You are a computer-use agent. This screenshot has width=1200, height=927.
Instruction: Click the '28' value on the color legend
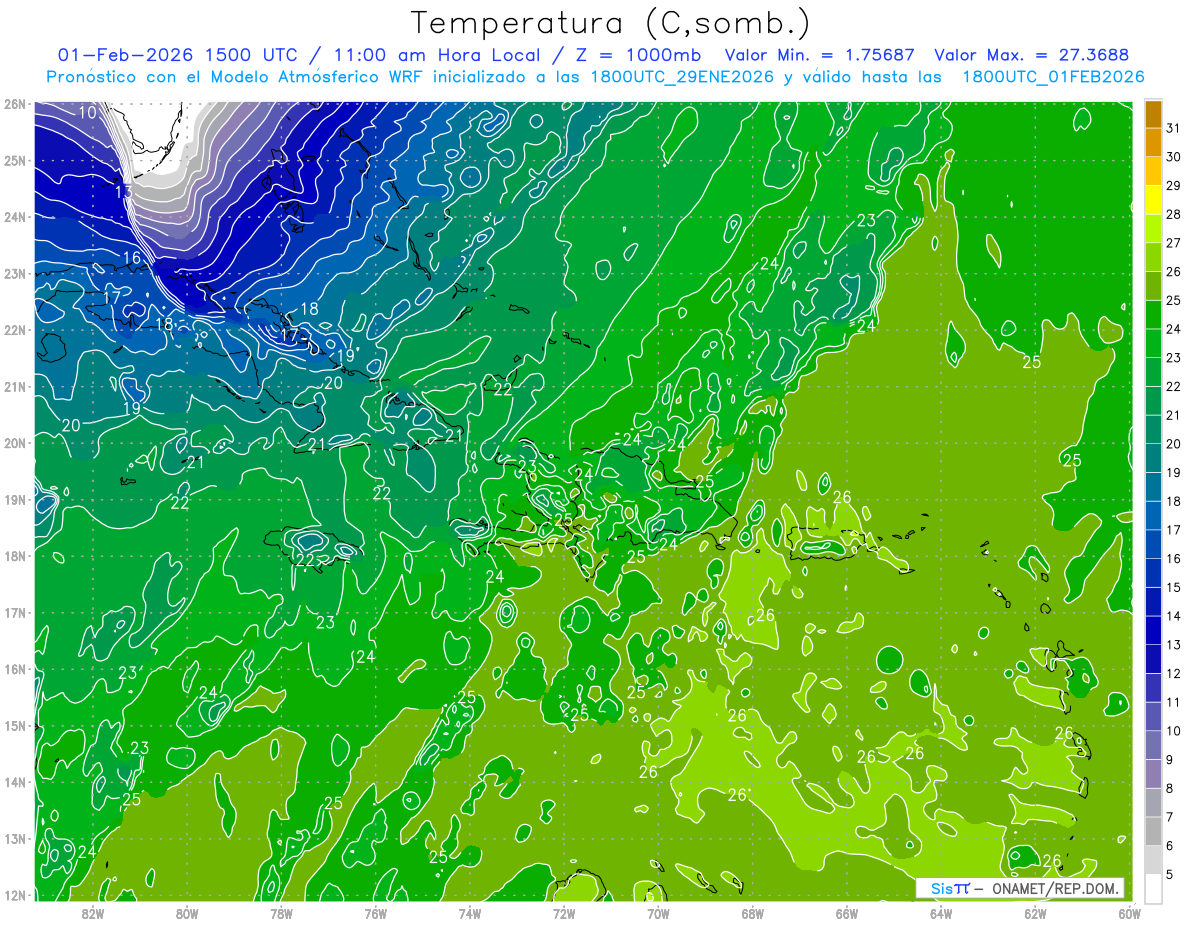coord(1174,214)
